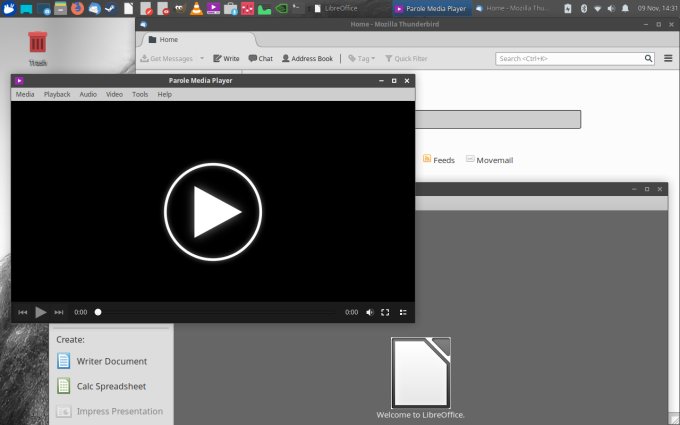This screenshot has width=680, height=425.
Task: Click the Parole volume speaker button
Action: pos(369,312)
